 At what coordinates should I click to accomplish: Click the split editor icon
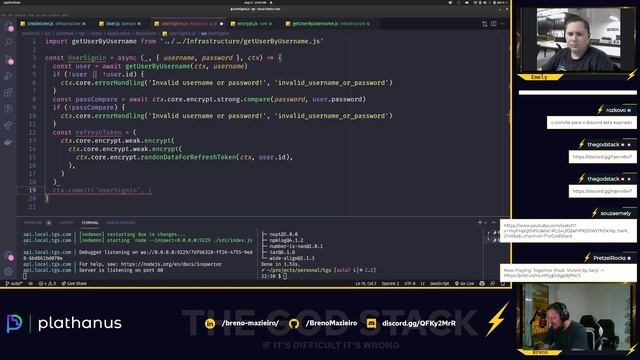[494, 24]
